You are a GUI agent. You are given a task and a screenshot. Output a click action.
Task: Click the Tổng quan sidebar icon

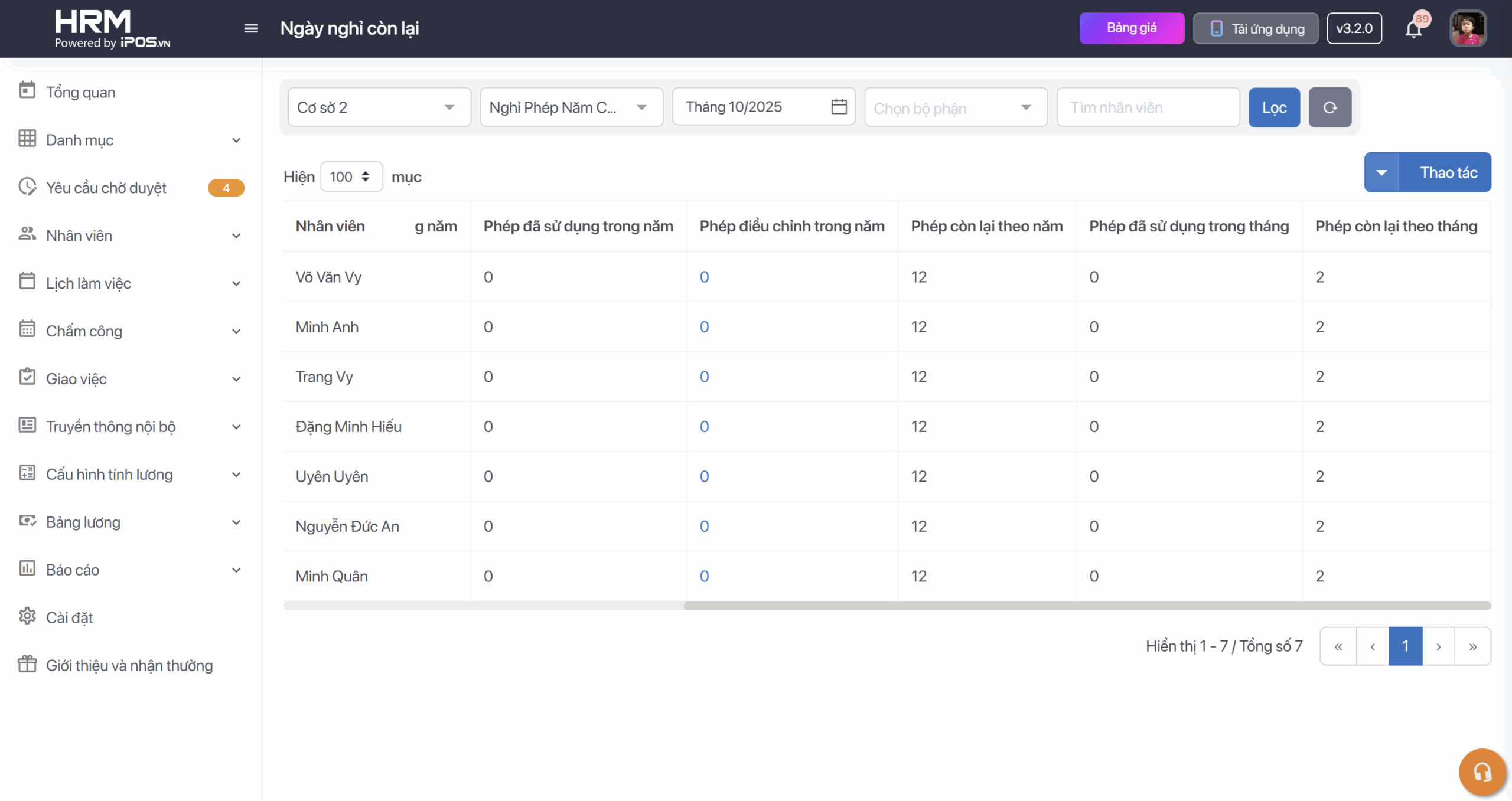pos(27,91)
